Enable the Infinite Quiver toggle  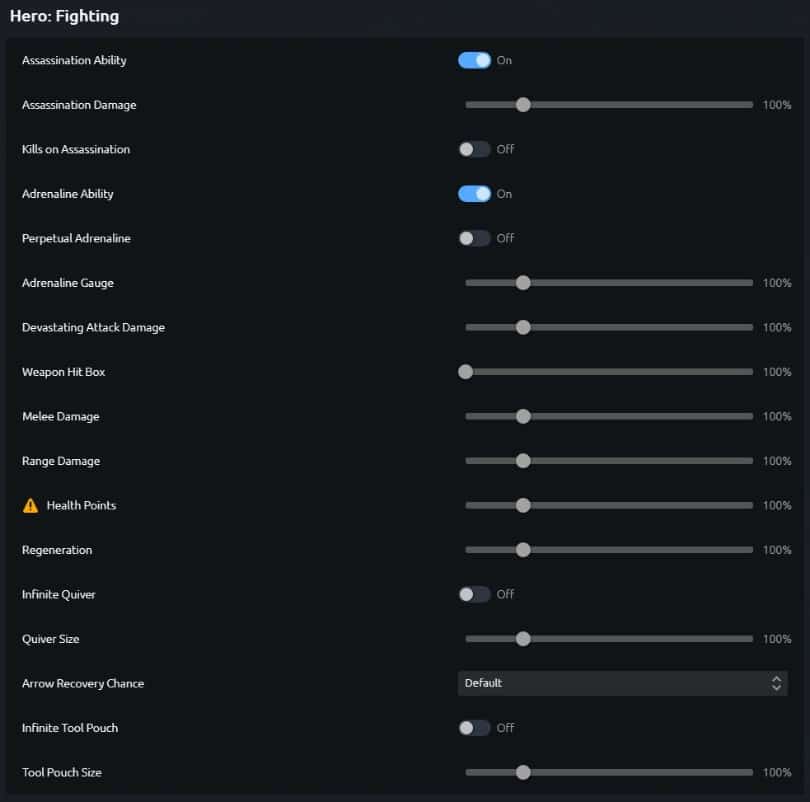point(474,594)
